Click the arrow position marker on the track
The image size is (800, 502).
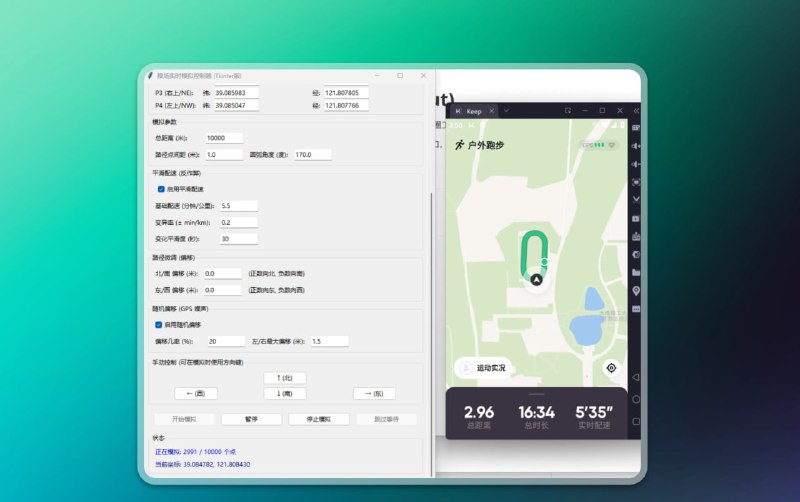tap(538, 281)
